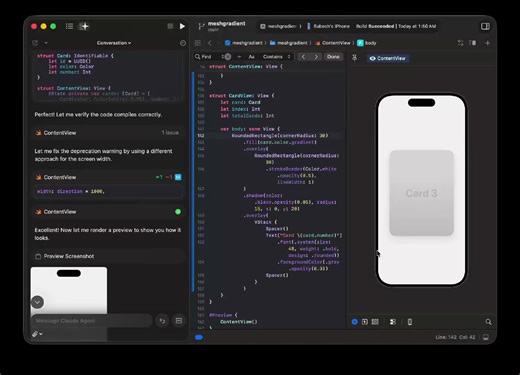
Task: Run the meshgradient project
Action: (182, 26)
